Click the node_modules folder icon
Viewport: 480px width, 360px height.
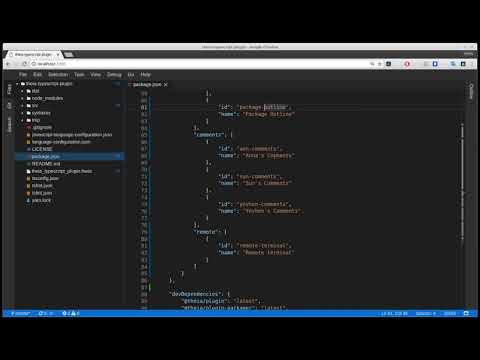[x=29, y=98]
